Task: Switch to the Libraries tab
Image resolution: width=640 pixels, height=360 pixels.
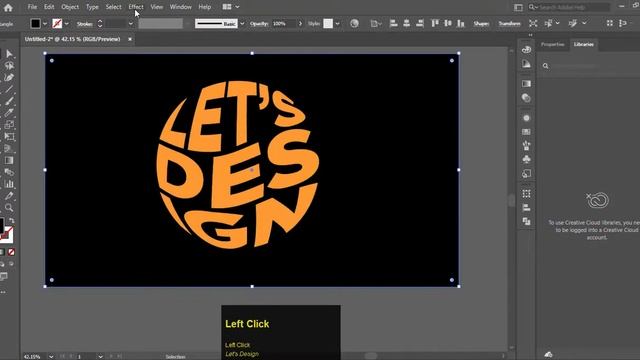Action: click(584, 44)
